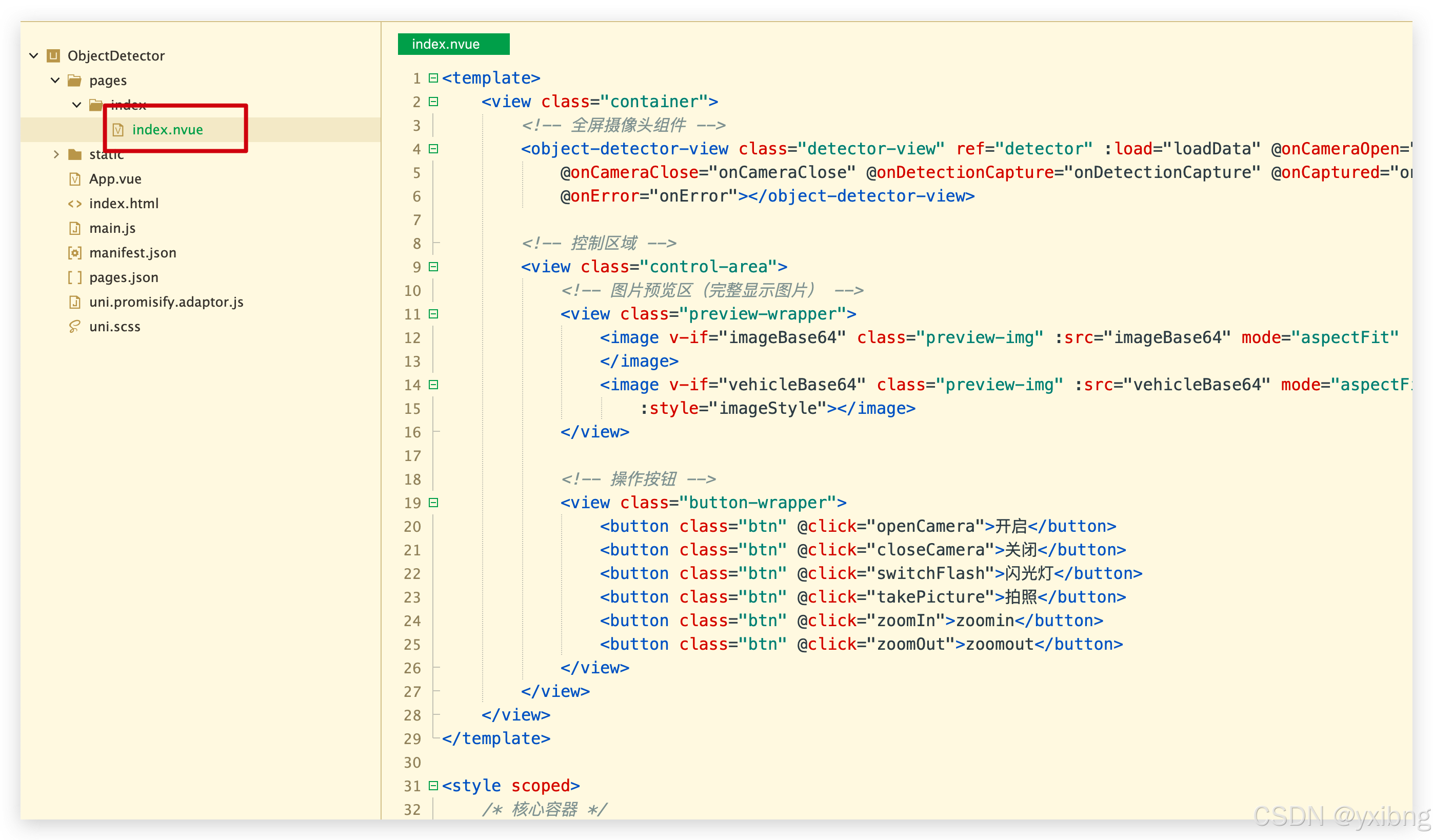Click the App.vue file icon
Viewport: 1433px width, 840px height.
[x=74, y=179]
